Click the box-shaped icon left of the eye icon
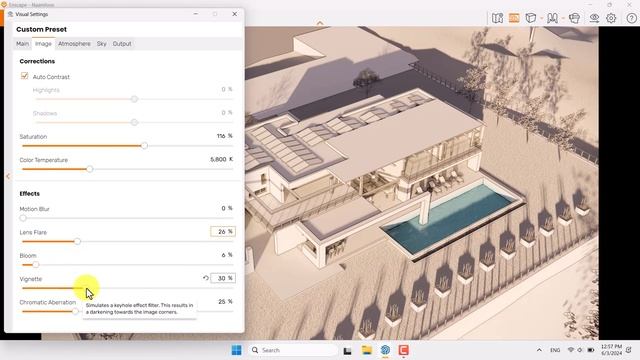The width and height of the screenshot is (640, 360). click(574, 18)
